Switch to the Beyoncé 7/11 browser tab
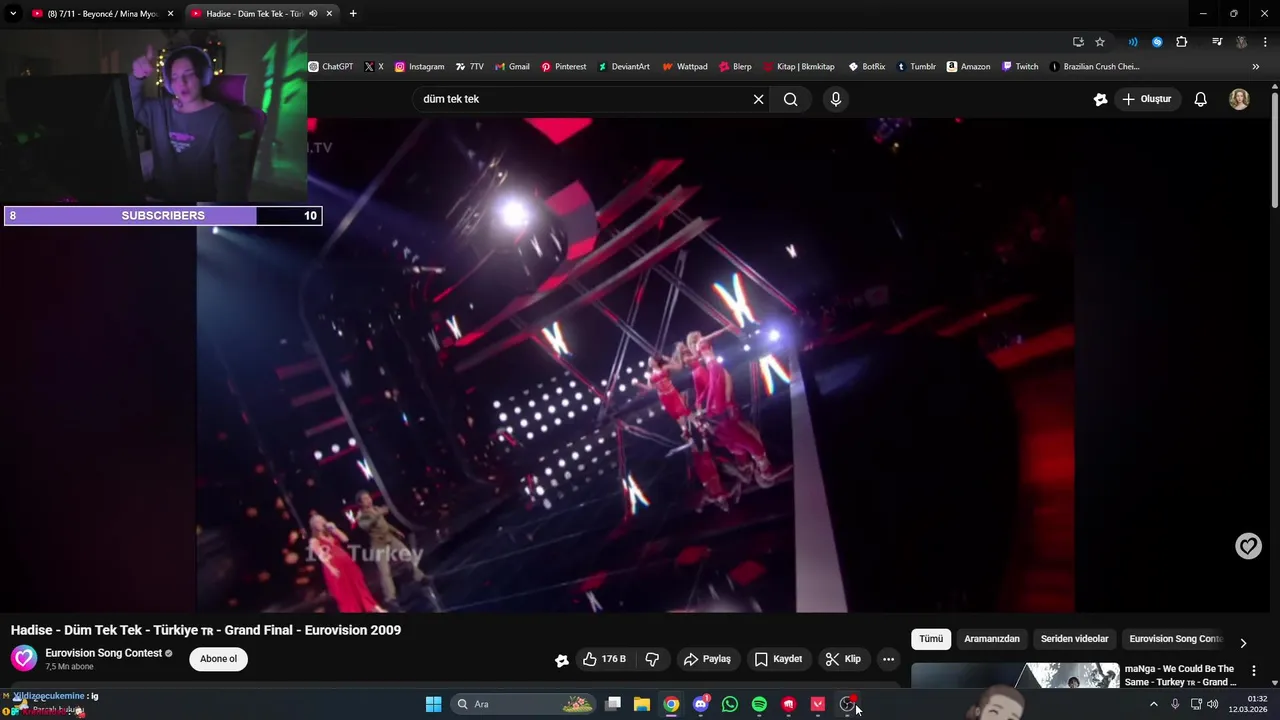The height and width of the screenshot is (720, 1280). (x=100, y=14)
